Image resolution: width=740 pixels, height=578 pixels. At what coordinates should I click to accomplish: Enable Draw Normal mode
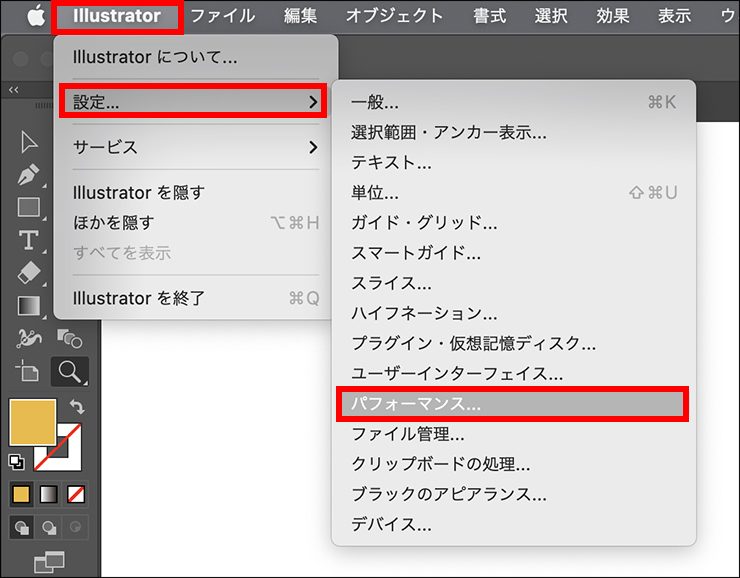coord(20,527)
